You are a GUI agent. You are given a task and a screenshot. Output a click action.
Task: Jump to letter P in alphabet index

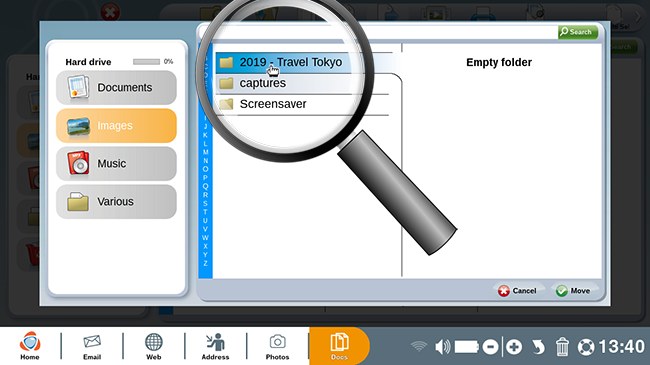click(x=205, y=178)
